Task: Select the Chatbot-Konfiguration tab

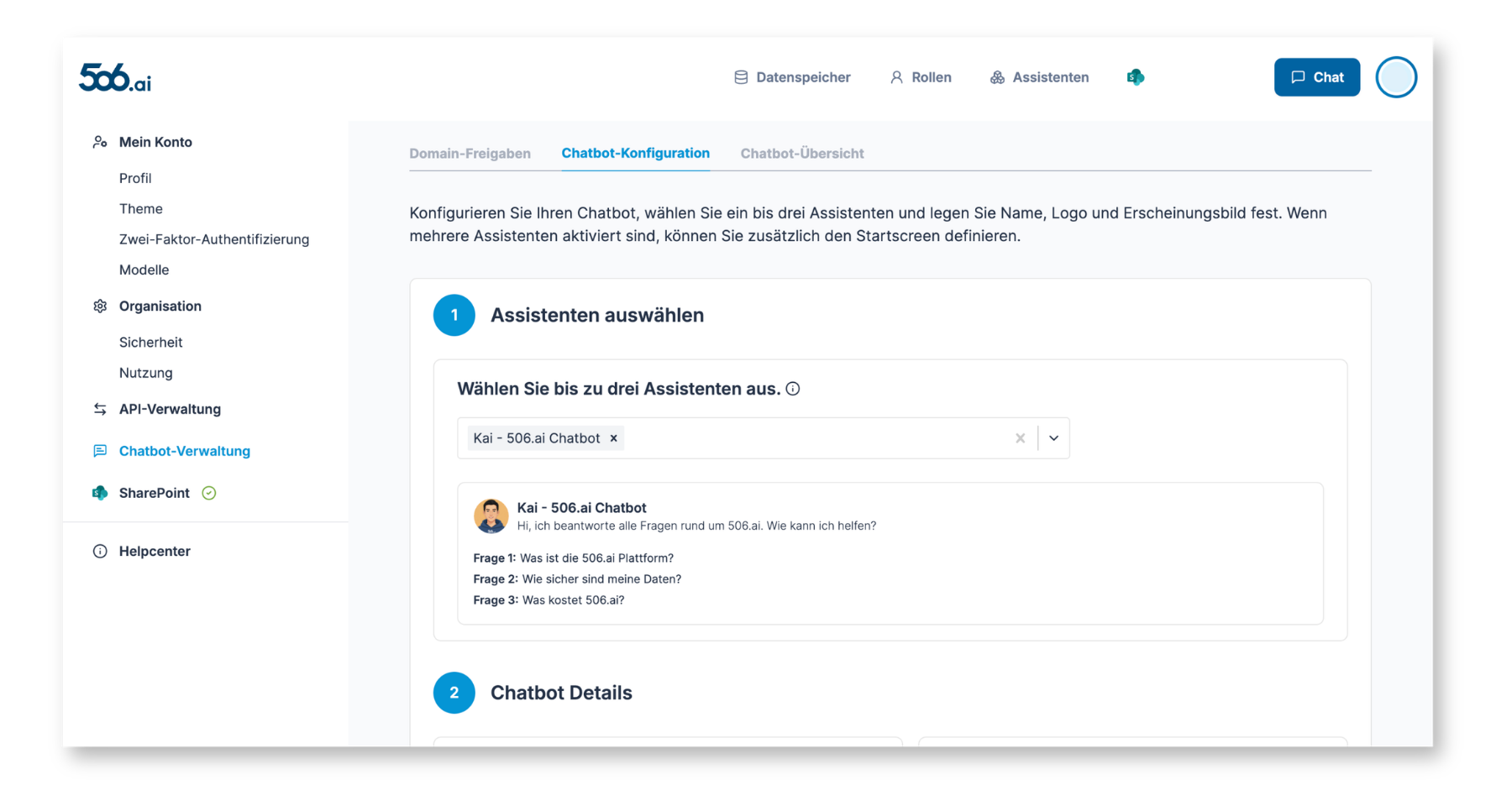Action: (635, 153)
